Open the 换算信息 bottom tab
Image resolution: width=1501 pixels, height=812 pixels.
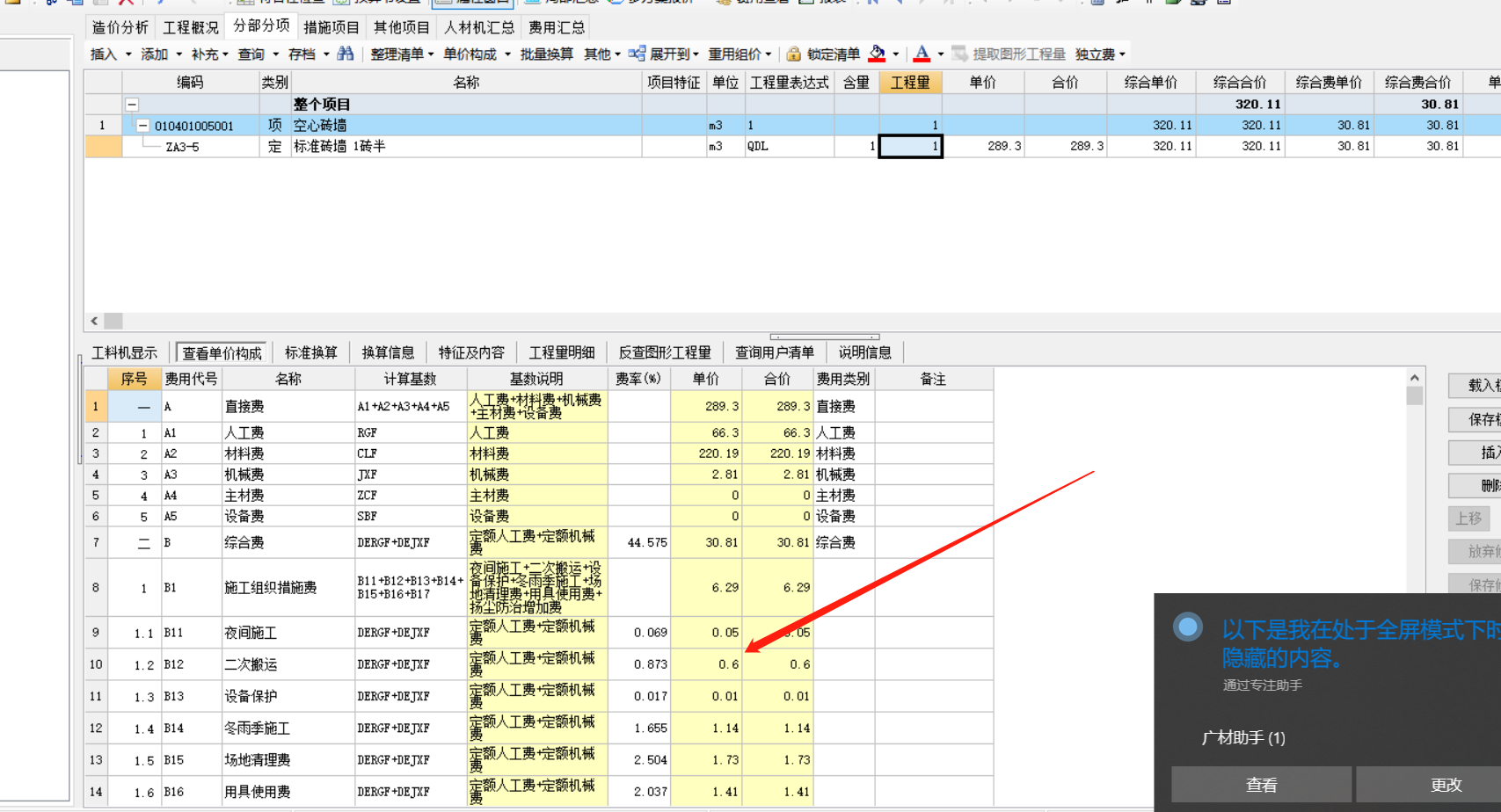click(388, 352)
